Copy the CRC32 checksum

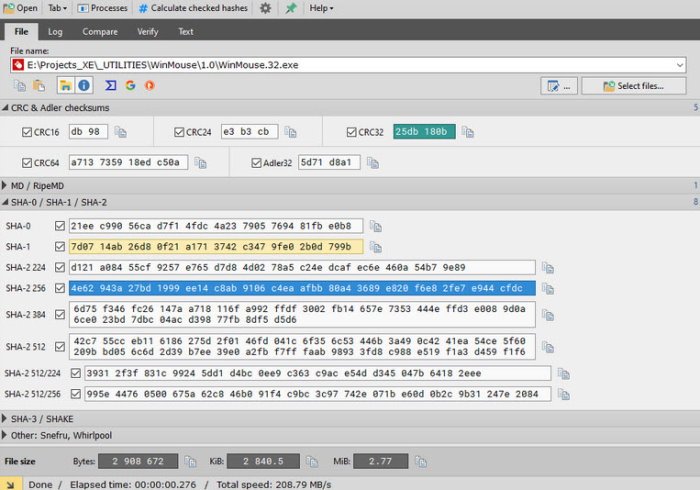click(467, 132)
